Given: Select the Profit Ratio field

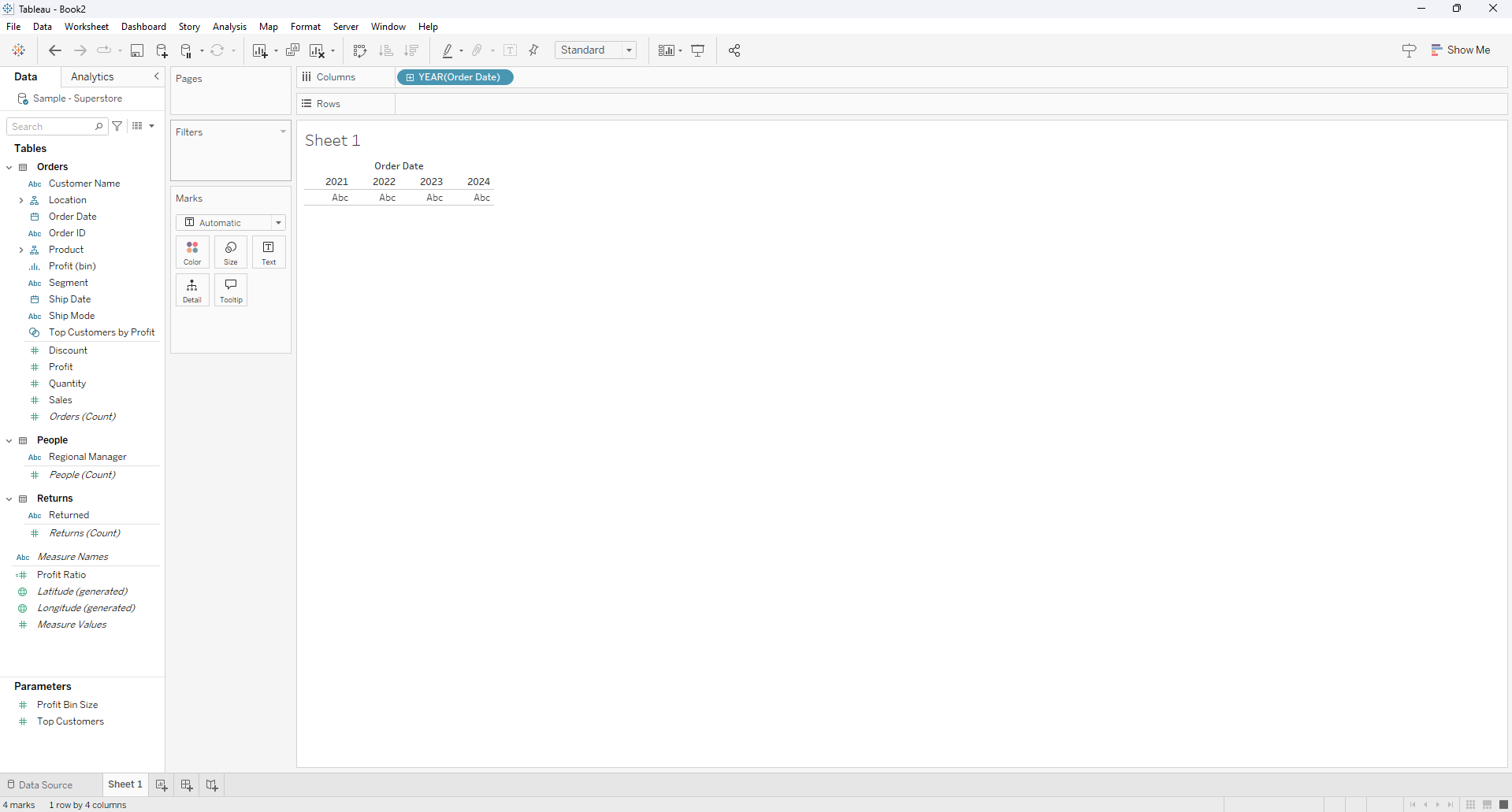Looking at the screenshot, I should [x=61, y=575].
